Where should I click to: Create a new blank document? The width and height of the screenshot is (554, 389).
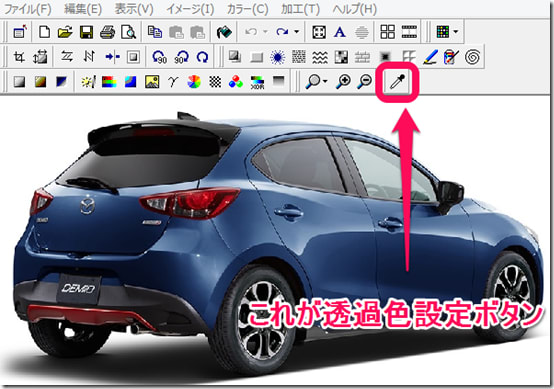tap(44, 32)
